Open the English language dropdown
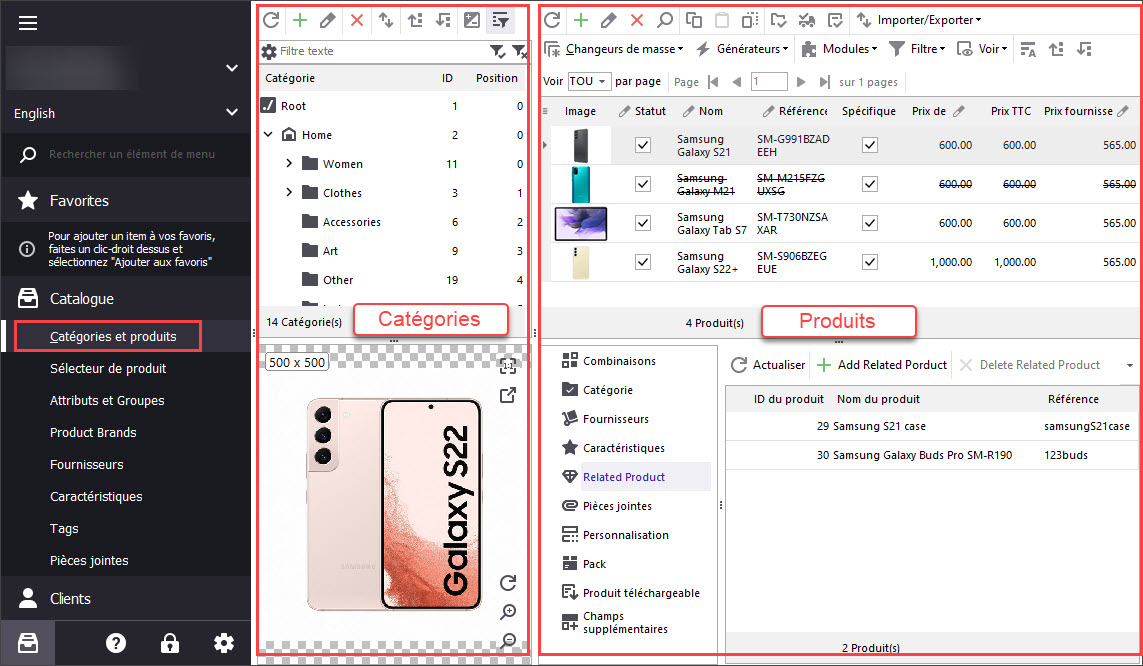 click(125, 113)
